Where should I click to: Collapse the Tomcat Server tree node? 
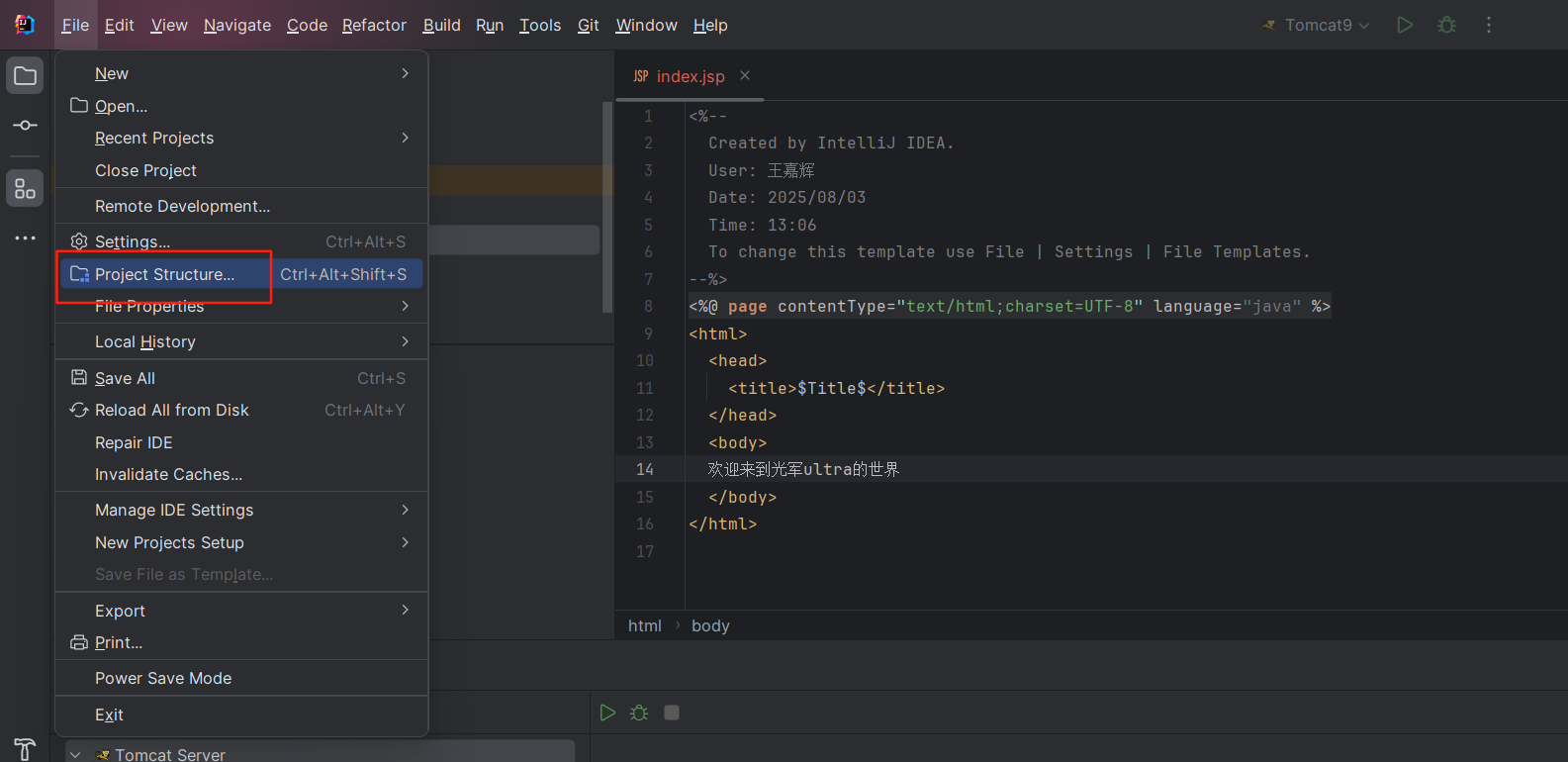pos(76,755)
